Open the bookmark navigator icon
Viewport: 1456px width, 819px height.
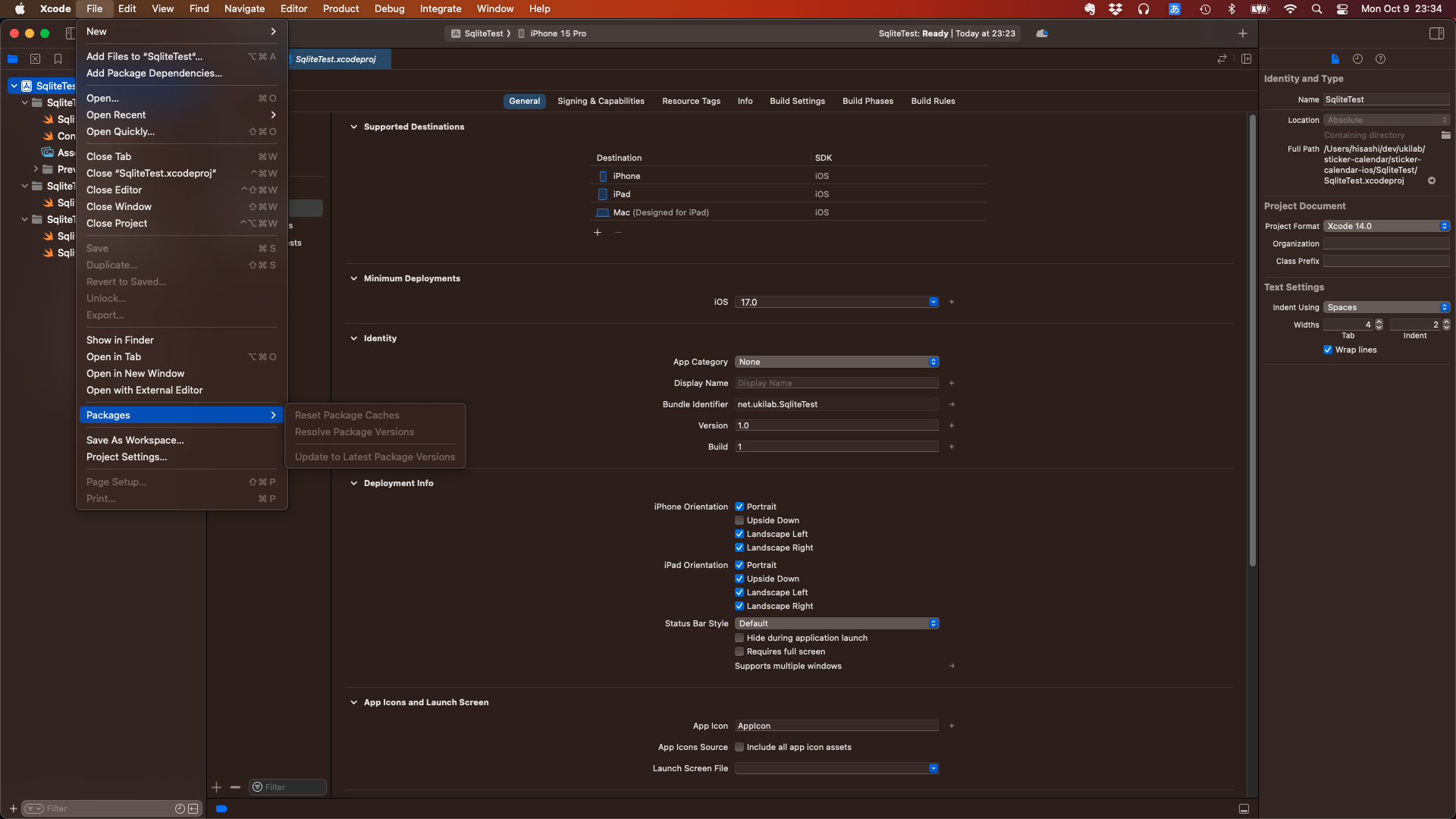[x=58, y=59]
